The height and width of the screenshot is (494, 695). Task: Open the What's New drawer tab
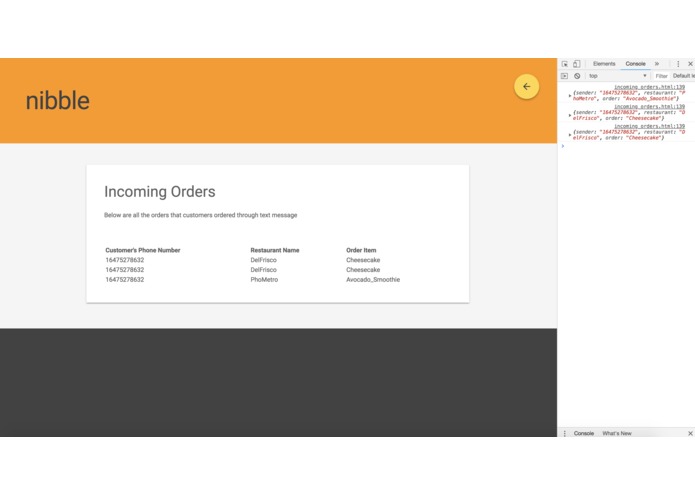(617, 433)
